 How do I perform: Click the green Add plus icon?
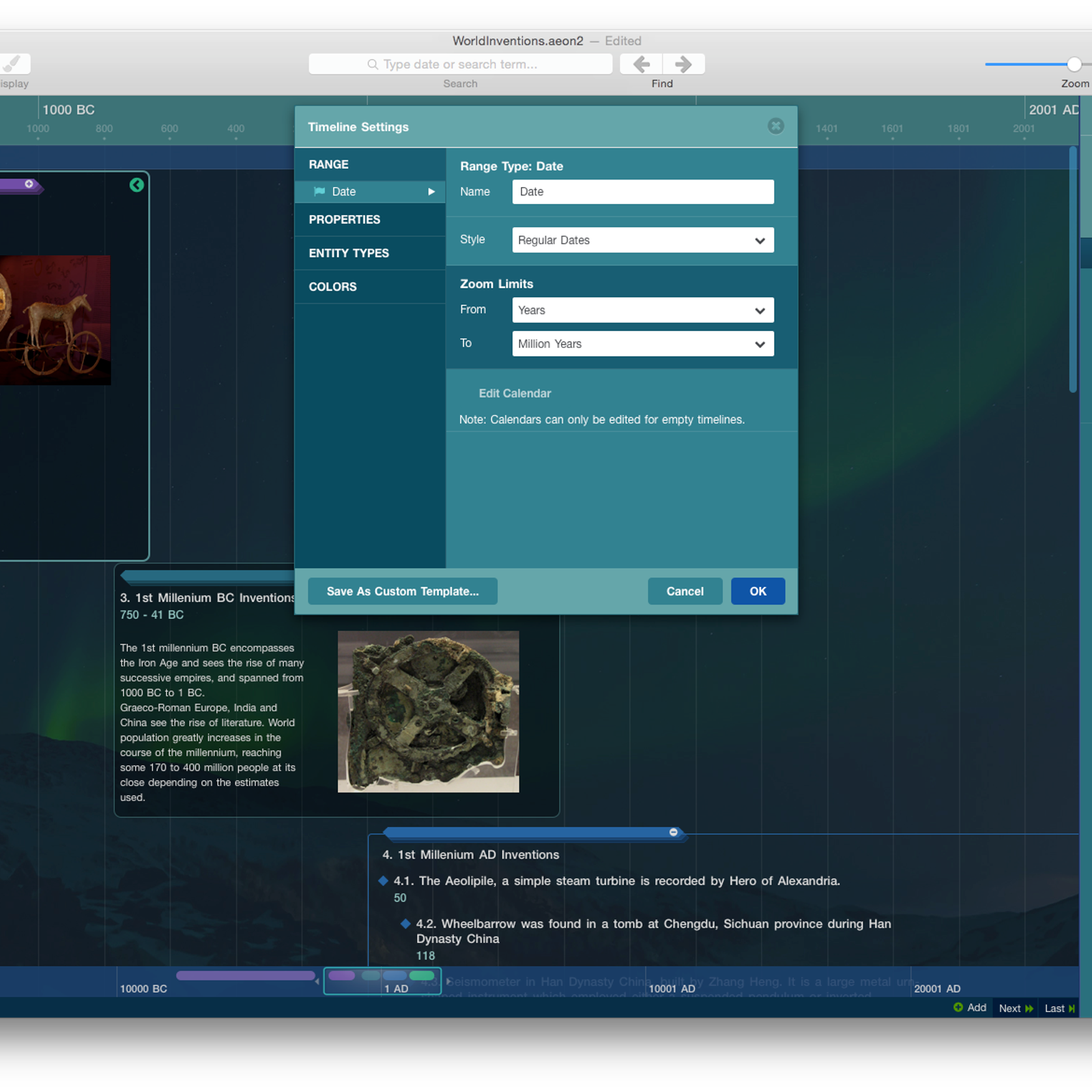(x=958, y=1007)
